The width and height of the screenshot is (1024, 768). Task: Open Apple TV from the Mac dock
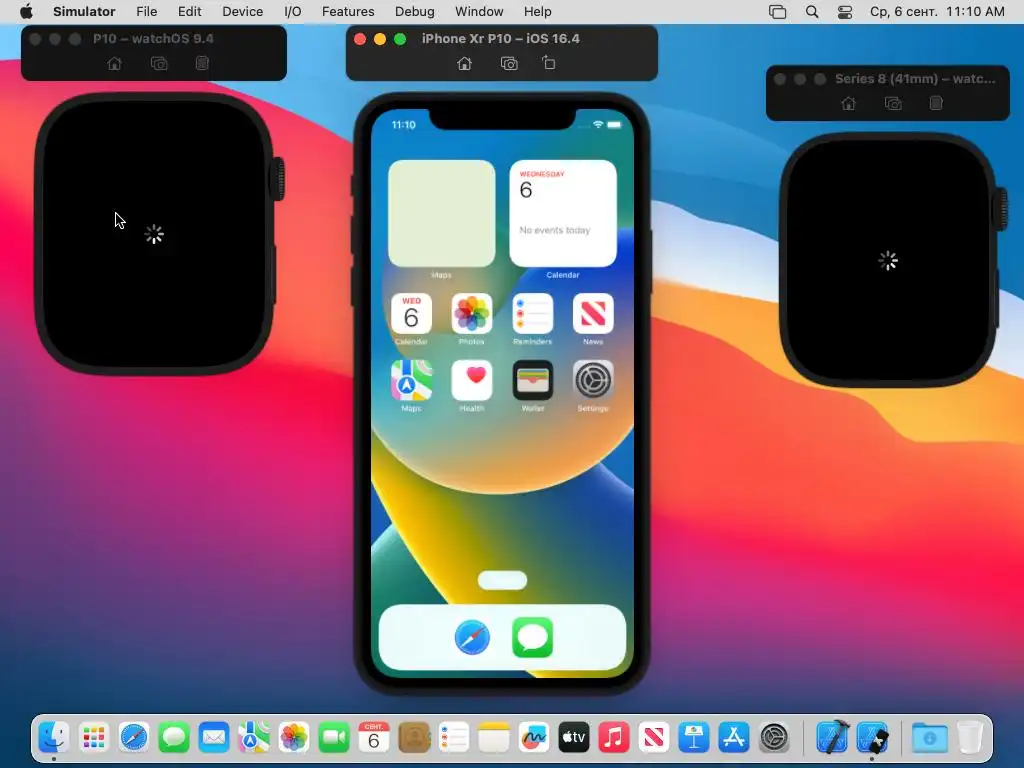573,737
